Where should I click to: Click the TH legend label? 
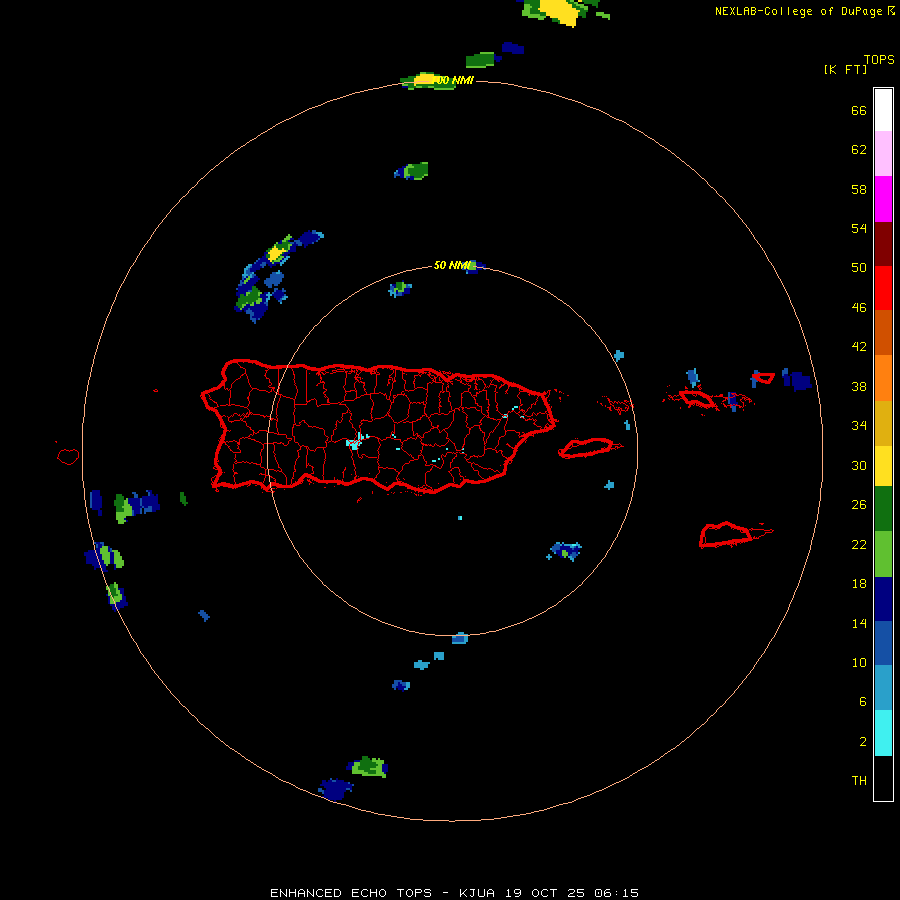tap(859, 780)
